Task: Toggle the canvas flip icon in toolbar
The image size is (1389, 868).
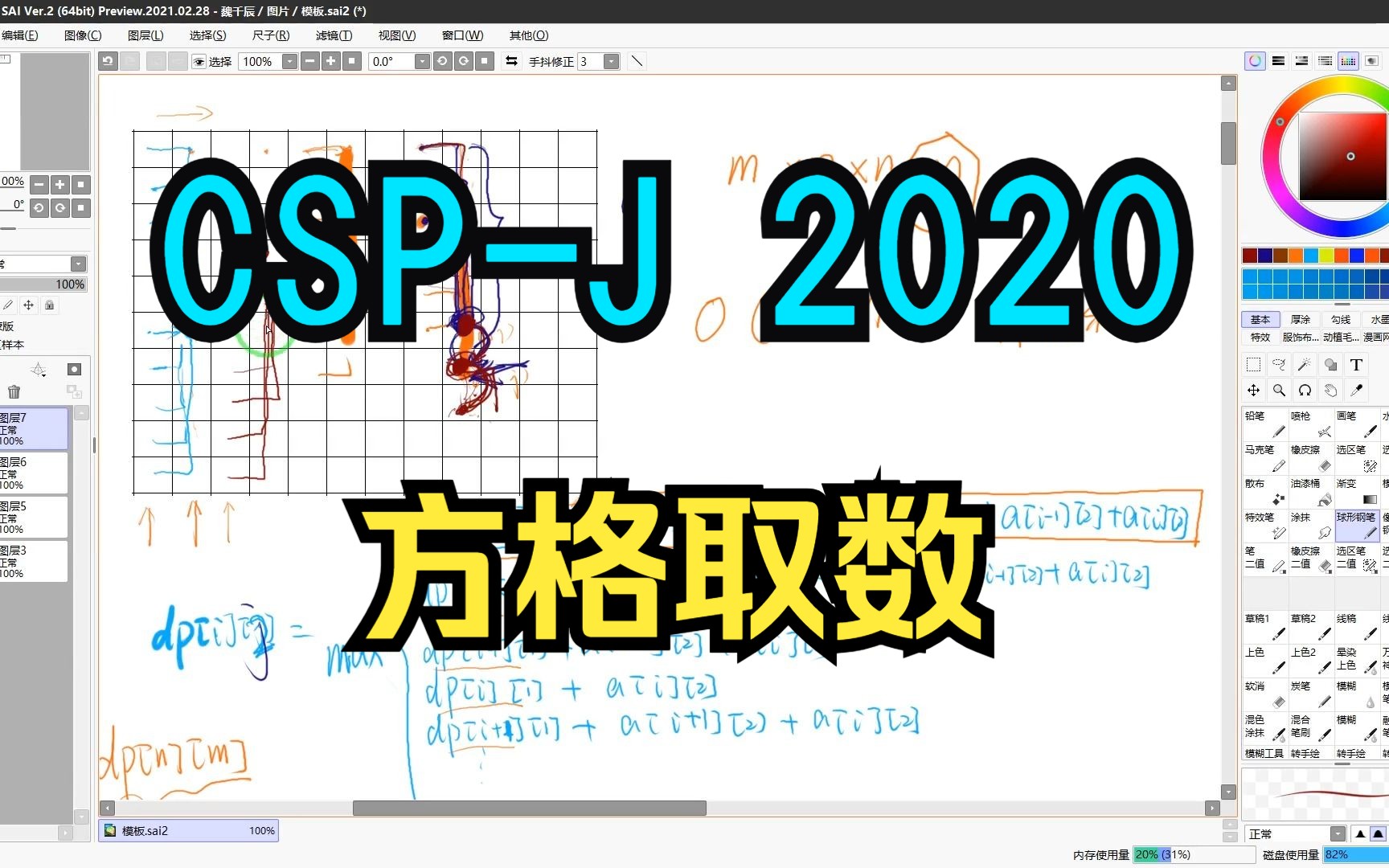Action: [511, 61]
